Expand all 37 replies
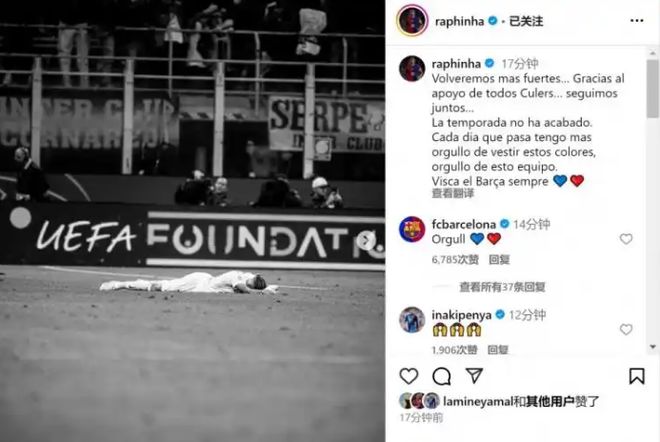Screen dimensions: 660x442 tap(502, 287)
